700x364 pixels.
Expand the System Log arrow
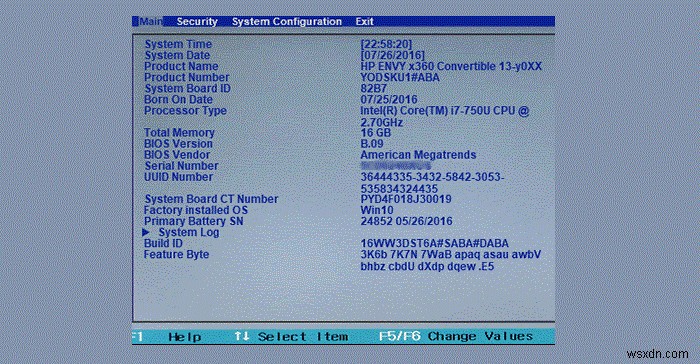point(146,232)
